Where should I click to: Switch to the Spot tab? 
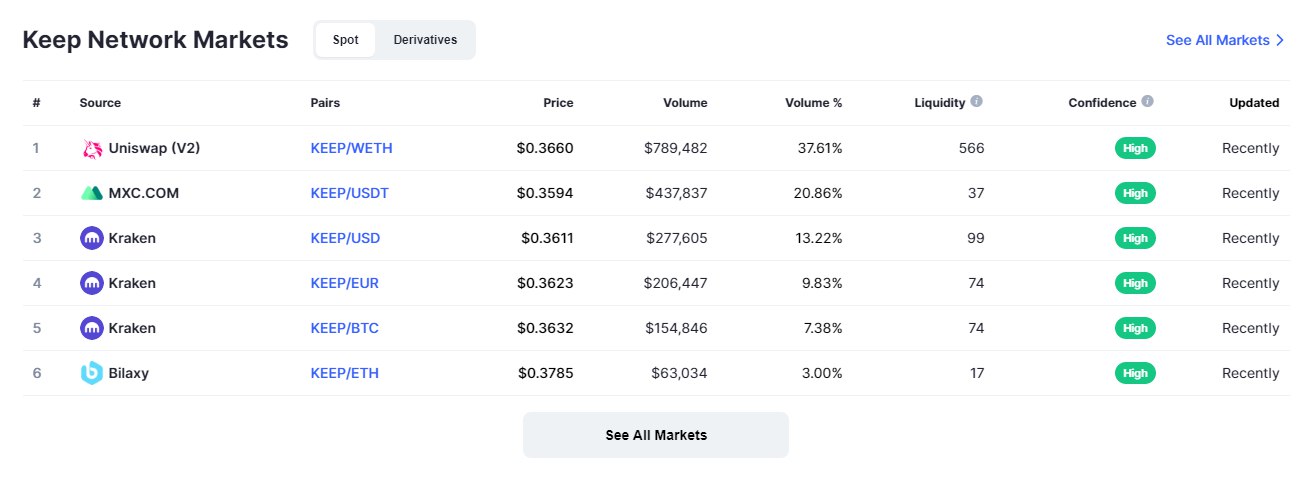345,40
